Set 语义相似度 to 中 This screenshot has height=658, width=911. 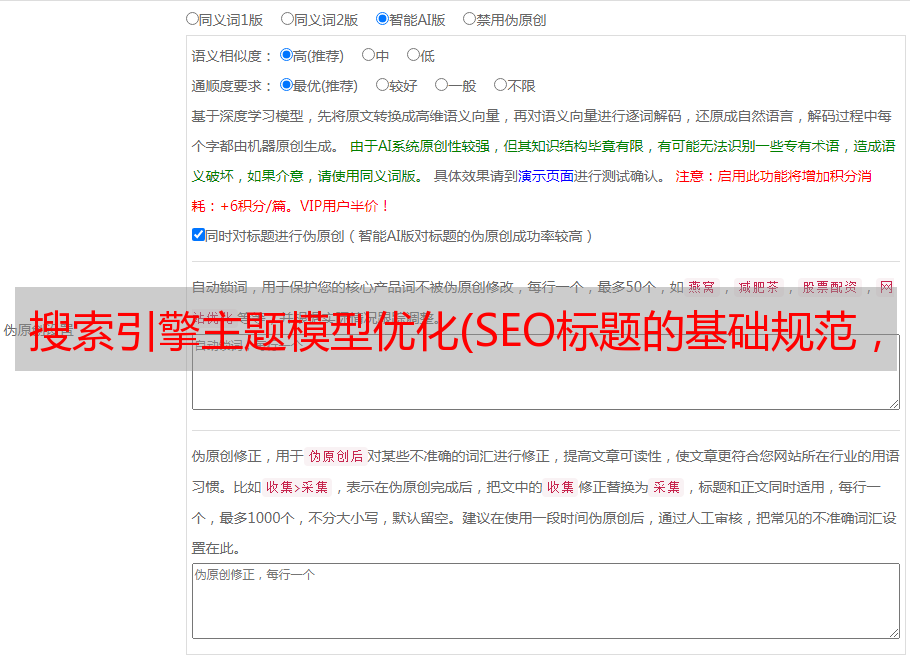pyautogui.click(x=368, y=55)
